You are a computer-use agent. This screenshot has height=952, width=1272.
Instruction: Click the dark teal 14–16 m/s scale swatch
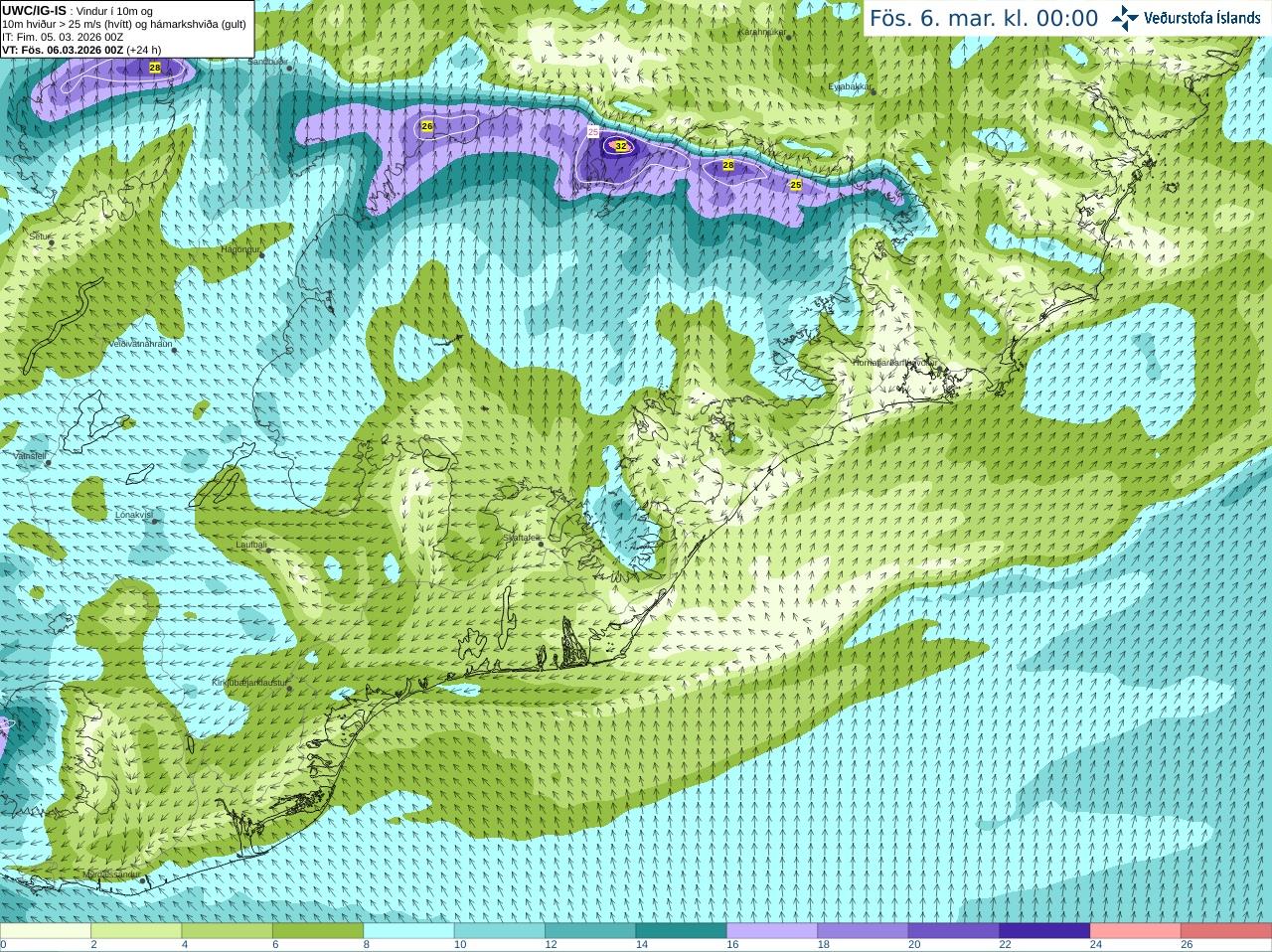(x=682, y=931)
